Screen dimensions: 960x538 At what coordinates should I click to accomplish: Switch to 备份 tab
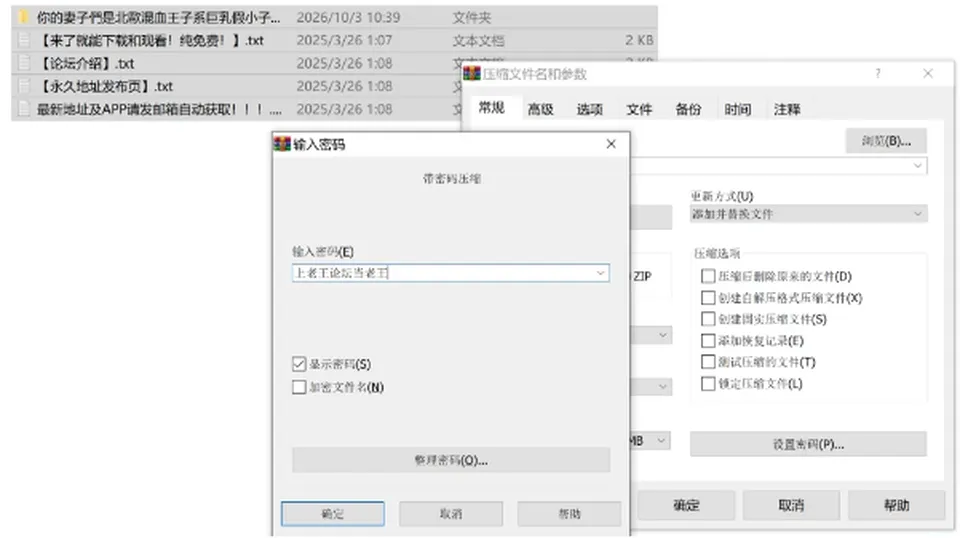click(688, 110)
